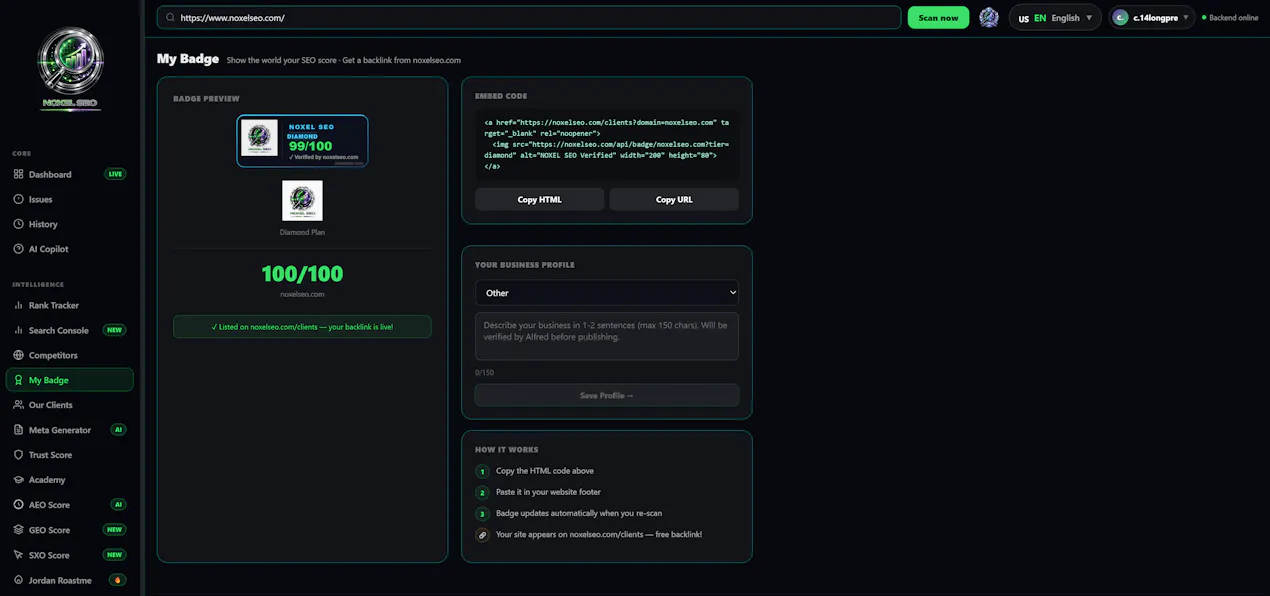Image resolution: width=1270 pixels, height=596 pixels.
Task: Click the Backend online status indicator
Action: [1230, 18]
